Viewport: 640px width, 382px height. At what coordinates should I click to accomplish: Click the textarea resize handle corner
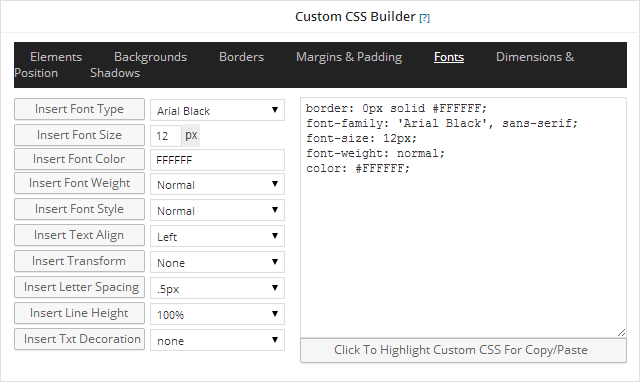click(x=621, y=333)
